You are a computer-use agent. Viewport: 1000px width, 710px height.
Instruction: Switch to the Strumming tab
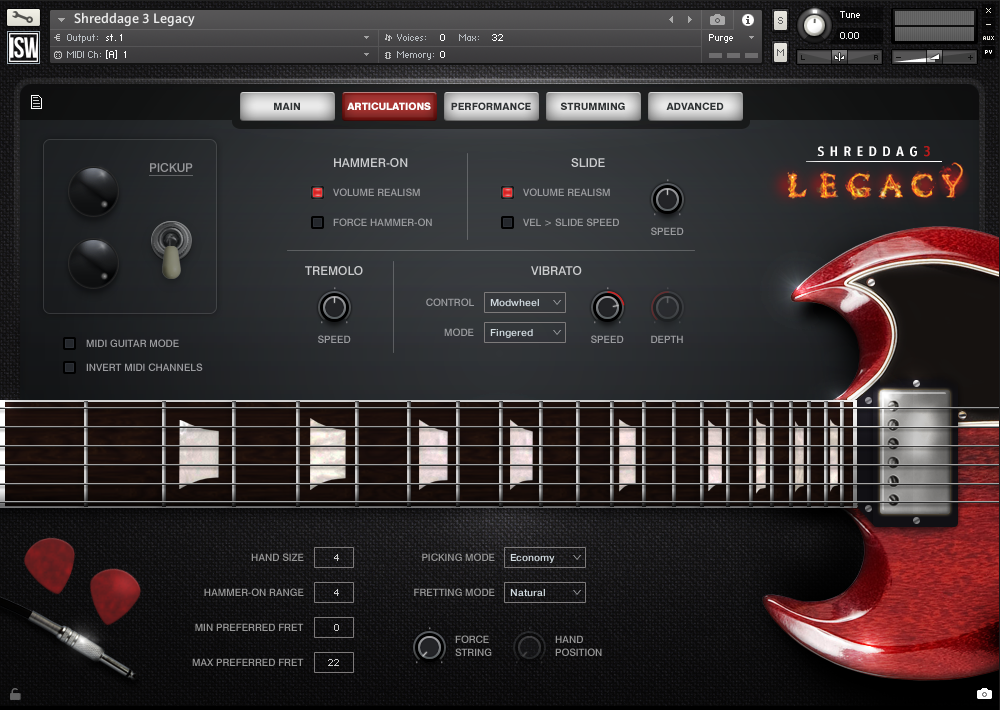(x=593, y=106)
